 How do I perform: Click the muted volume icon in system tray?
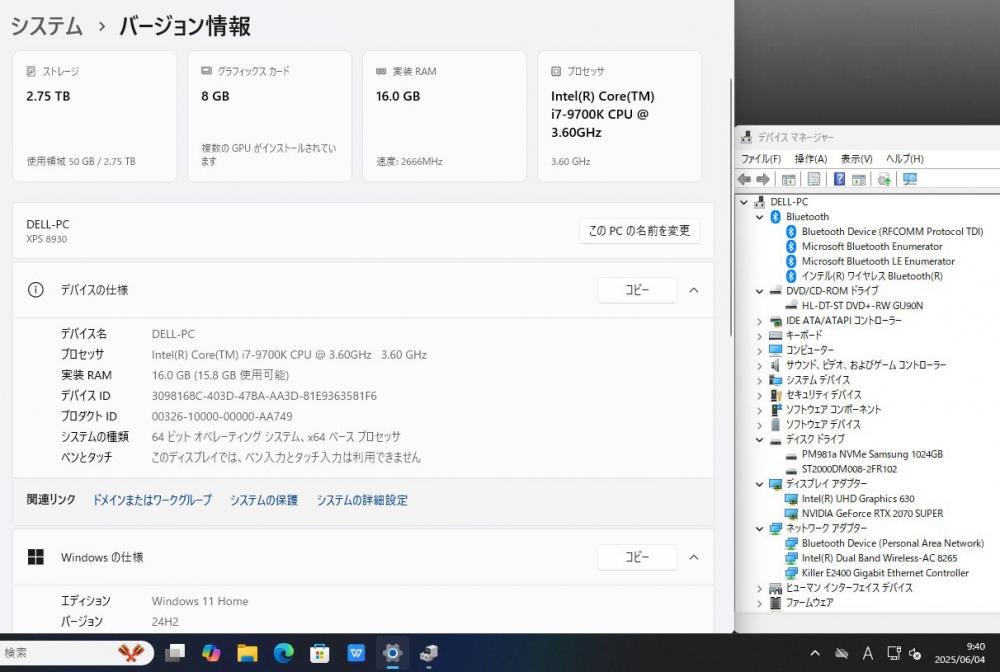click(x=915, y=654)
